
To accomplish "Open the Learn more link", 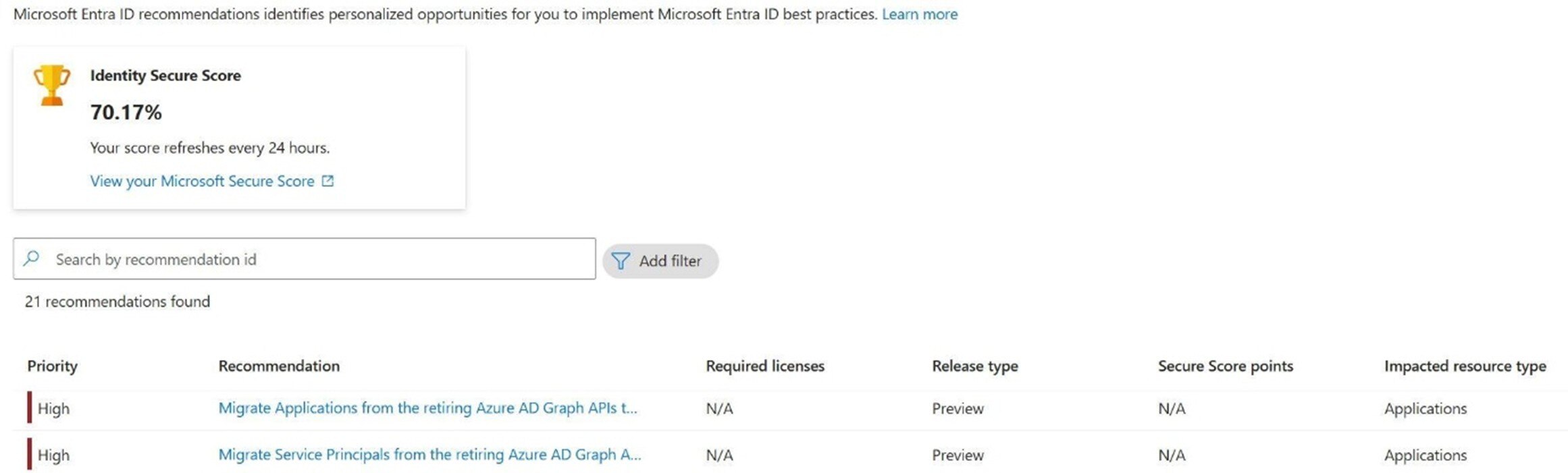I will (920, 13).
